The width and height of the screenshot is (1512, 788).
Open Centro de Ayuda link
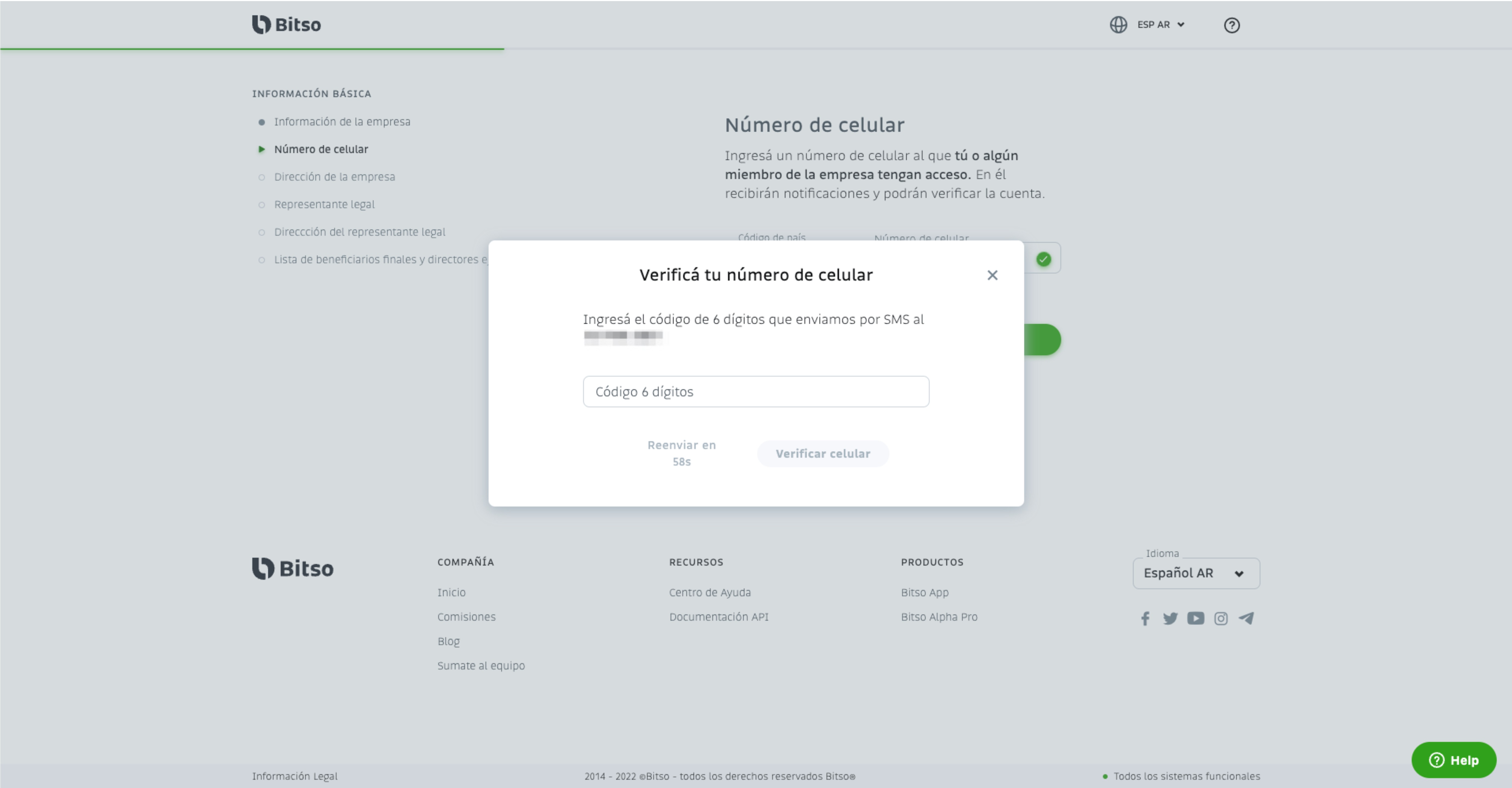(710, 593)
